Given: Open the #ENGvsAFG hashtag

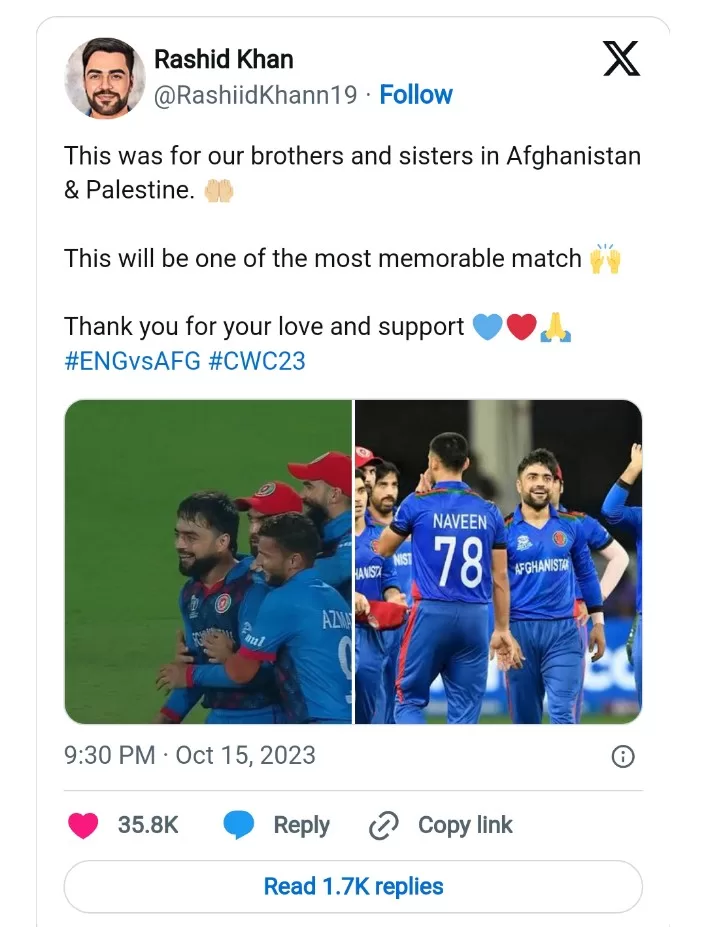Looking at the screenshot, I should (x=132, y=360).
